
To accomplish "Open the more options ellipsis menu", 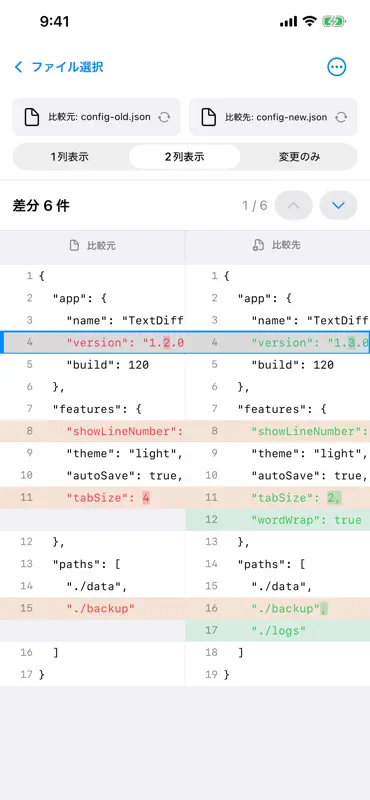I will pos(336,67).
